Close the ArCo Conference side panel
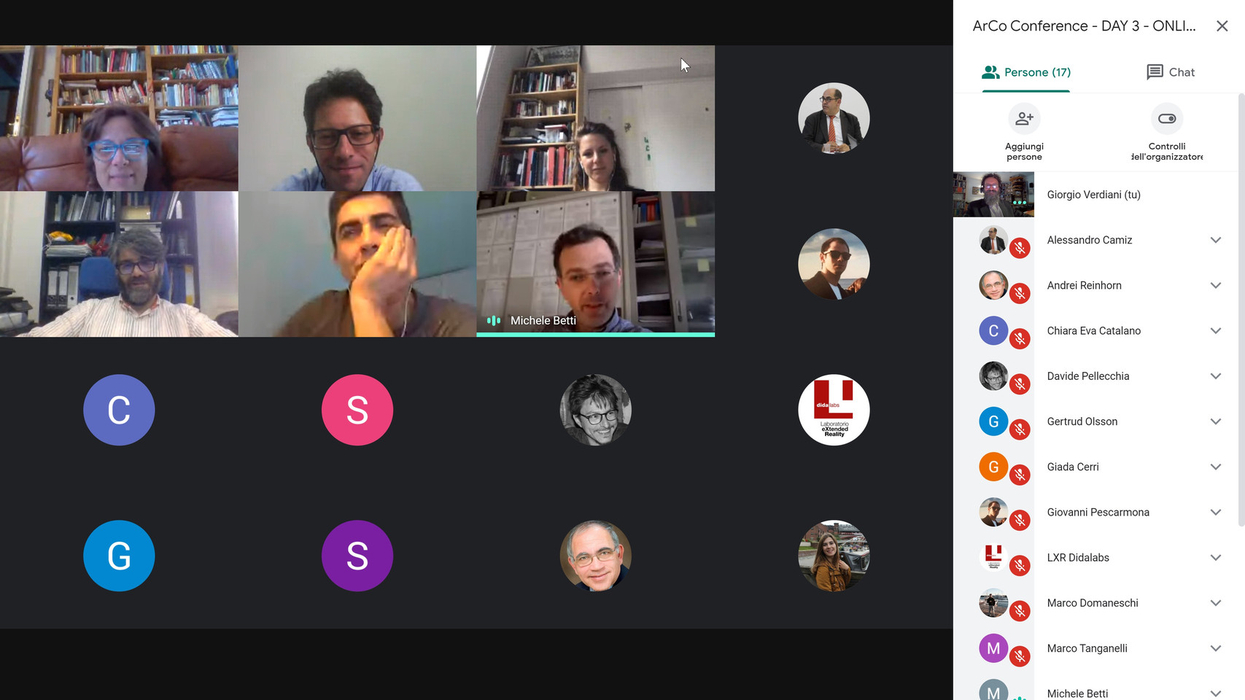 click(1222, 26)
